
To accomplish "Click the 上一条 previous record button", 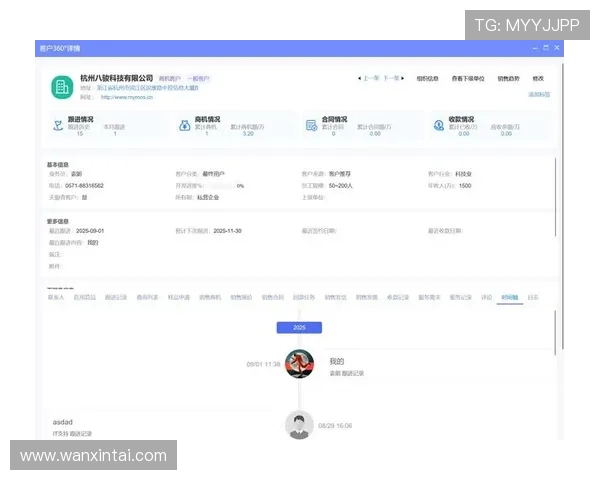I will pos(371,78).
